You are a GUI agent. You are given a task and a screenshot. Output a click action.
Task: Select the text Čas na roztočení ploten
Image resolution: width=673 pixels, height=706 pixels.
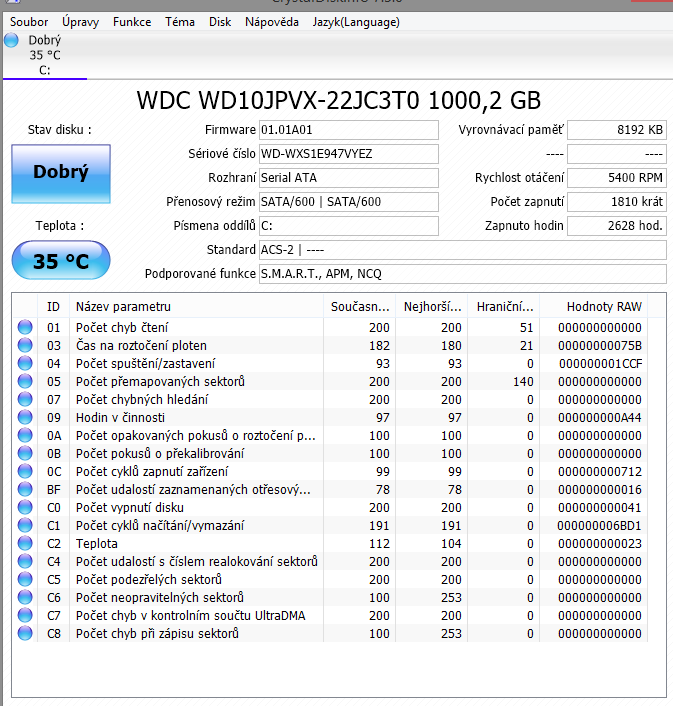click(141, 346)
